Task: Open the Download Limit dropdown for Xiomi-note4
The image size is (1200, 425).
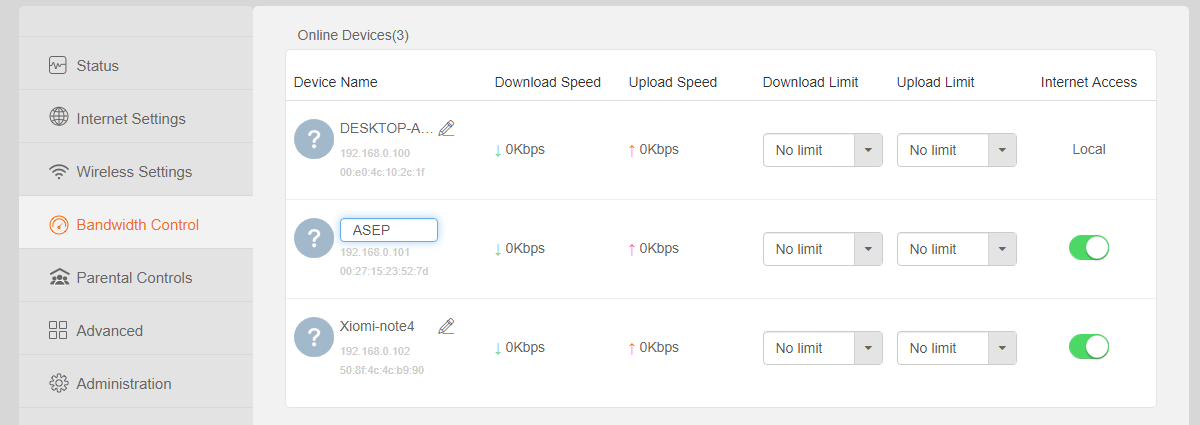Action: [x=823, y=348]
